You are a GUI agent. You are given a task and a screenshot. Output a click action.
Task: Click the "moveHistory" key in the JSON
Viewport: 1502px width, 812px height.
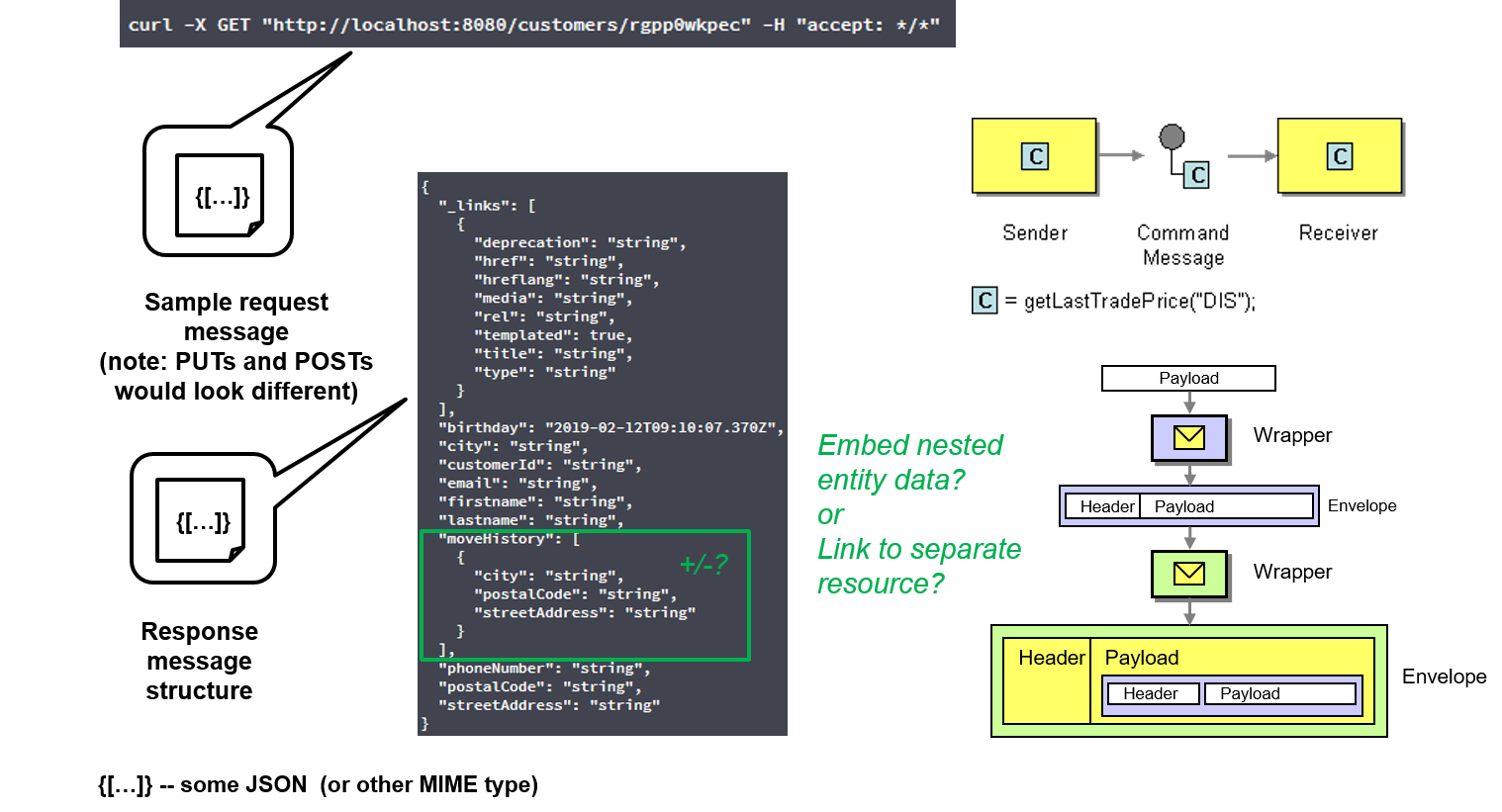tap(497, 539)
